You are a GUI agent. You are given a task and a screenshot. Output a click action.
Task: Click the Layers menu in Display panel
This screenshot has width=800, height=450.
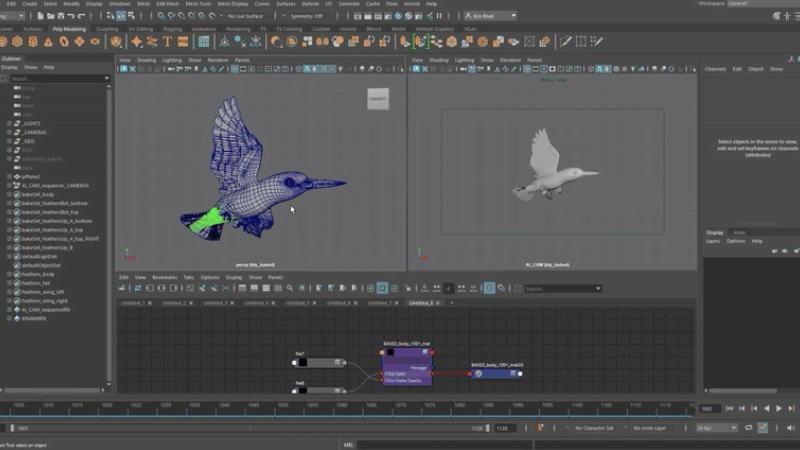pos(713,241)
